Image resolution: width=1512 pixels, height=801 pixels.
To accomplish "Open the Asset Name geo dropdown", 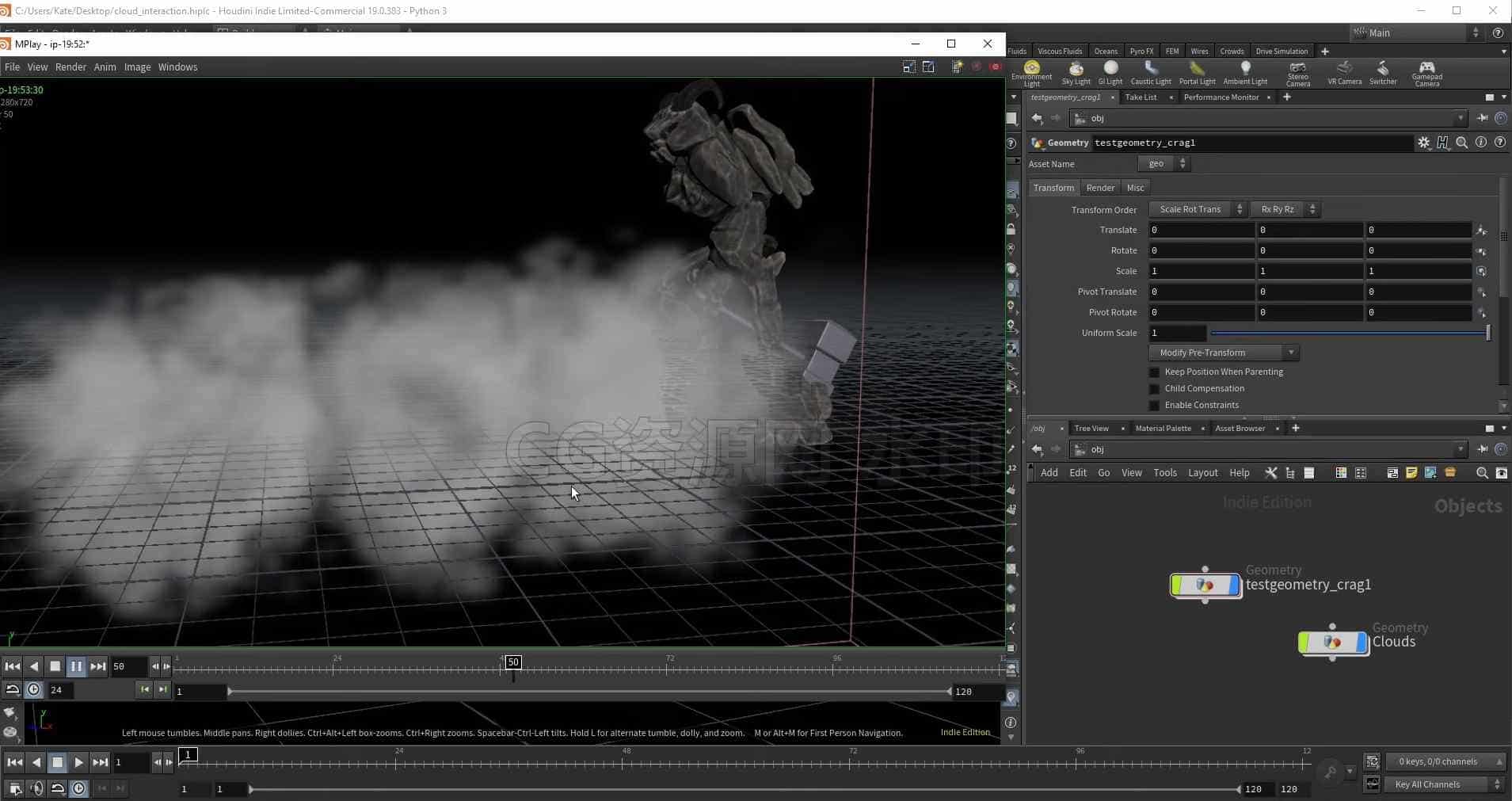I will click(x=1164, y=163).
